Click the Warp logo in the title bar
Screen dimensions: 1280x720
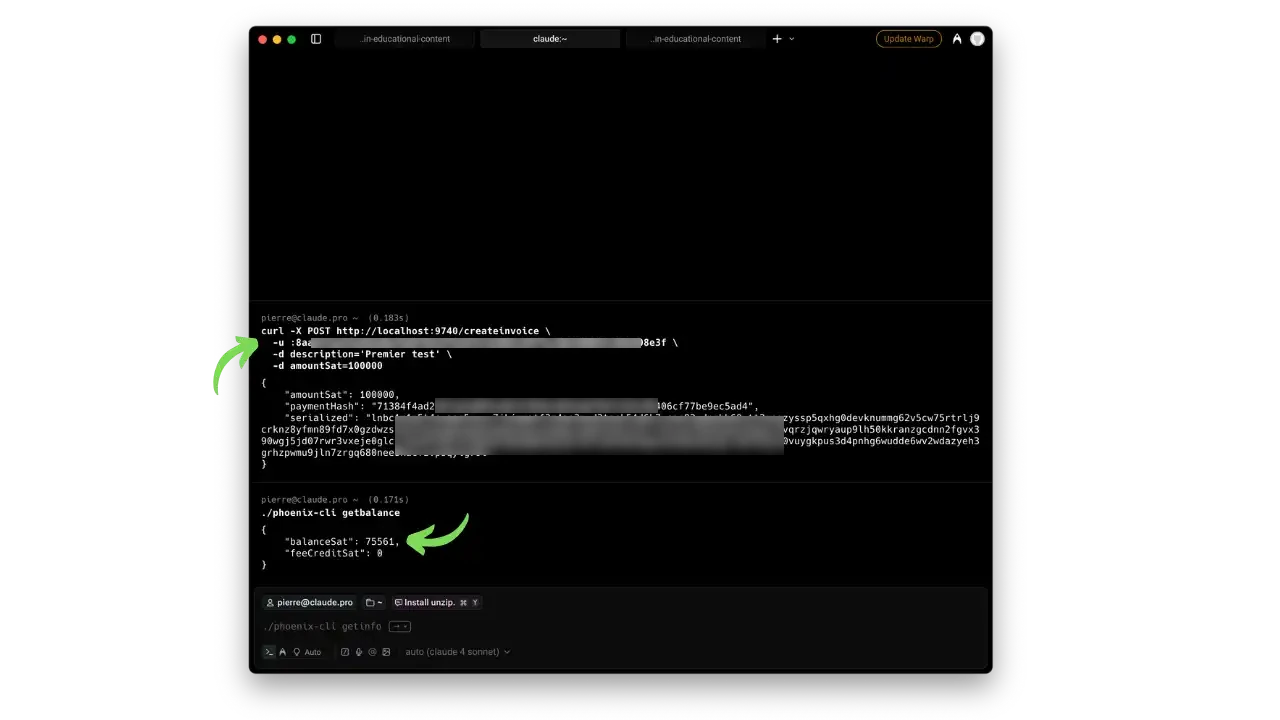957,38
